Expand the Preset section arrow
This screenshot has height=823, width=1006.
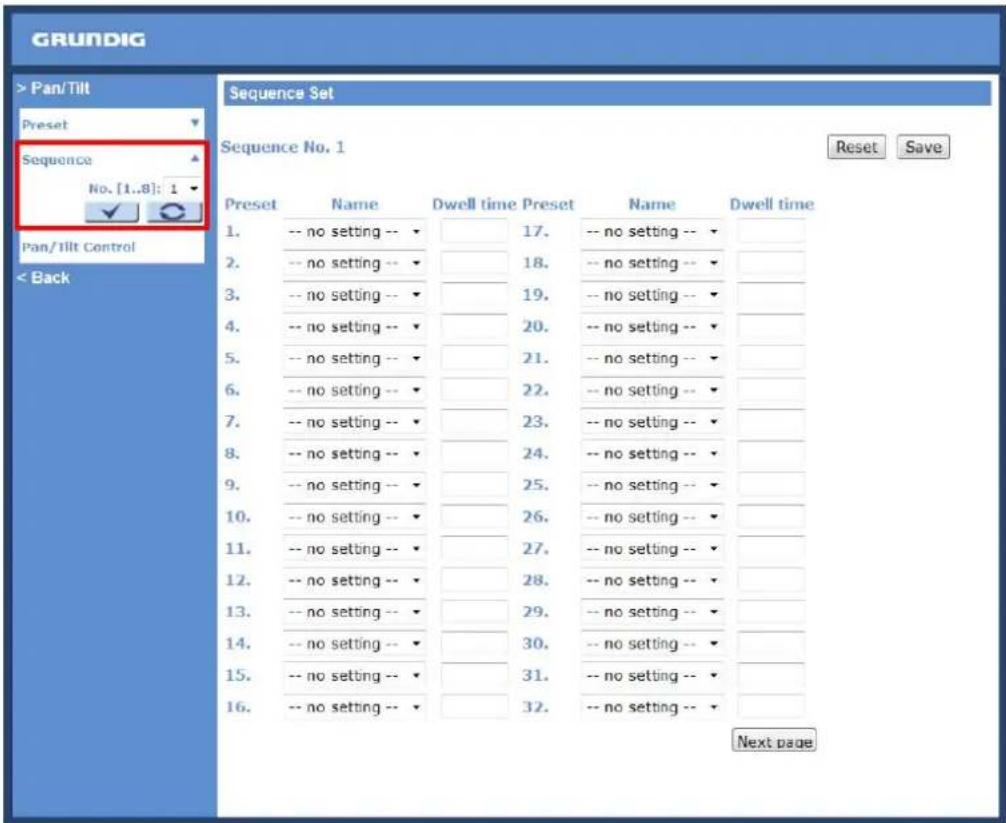coord(194,123)
